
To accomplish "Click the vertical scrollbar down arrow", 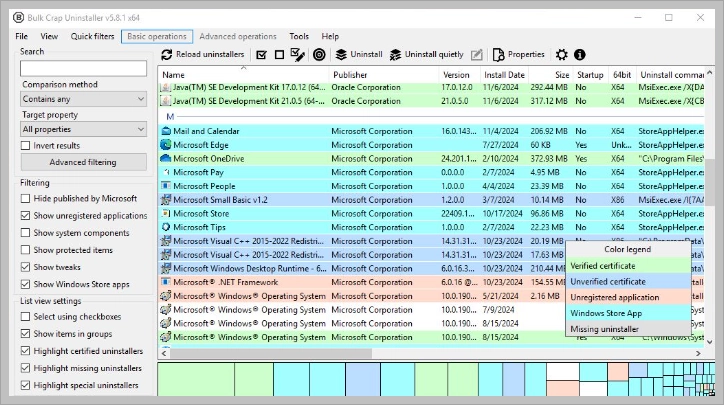I will click(x=710, y=342).
